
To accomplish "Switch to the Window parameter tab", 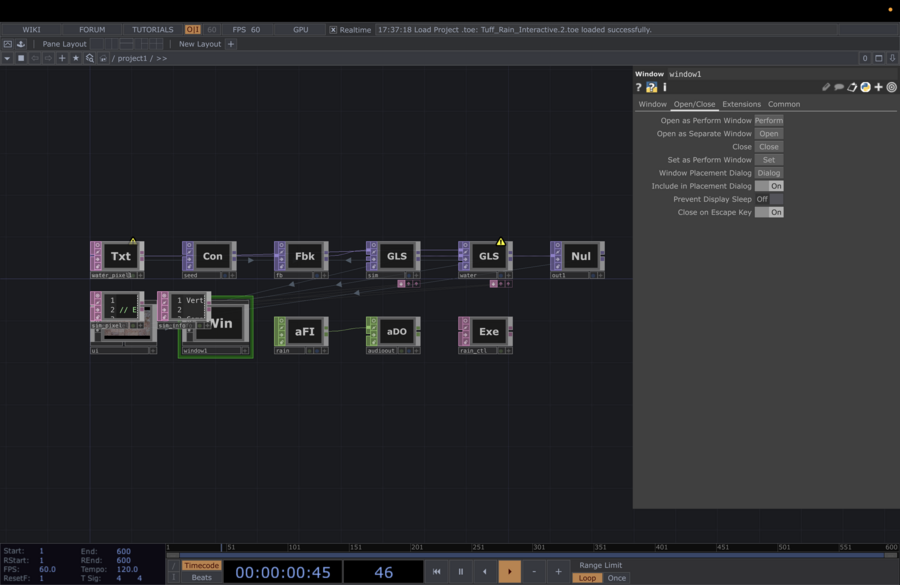I will pyautogui.click(x=653, y=104).
